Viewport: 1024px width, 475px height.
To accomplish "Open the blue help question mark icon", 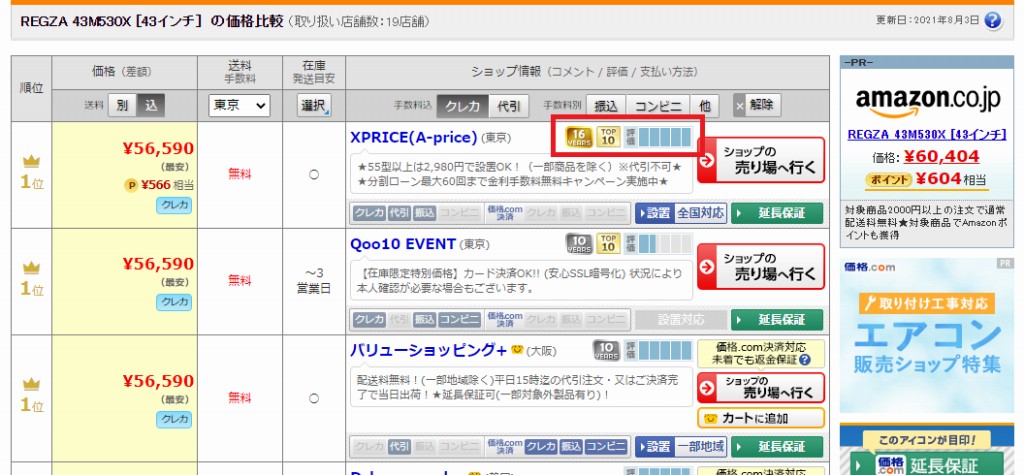I will click(993, 20).
